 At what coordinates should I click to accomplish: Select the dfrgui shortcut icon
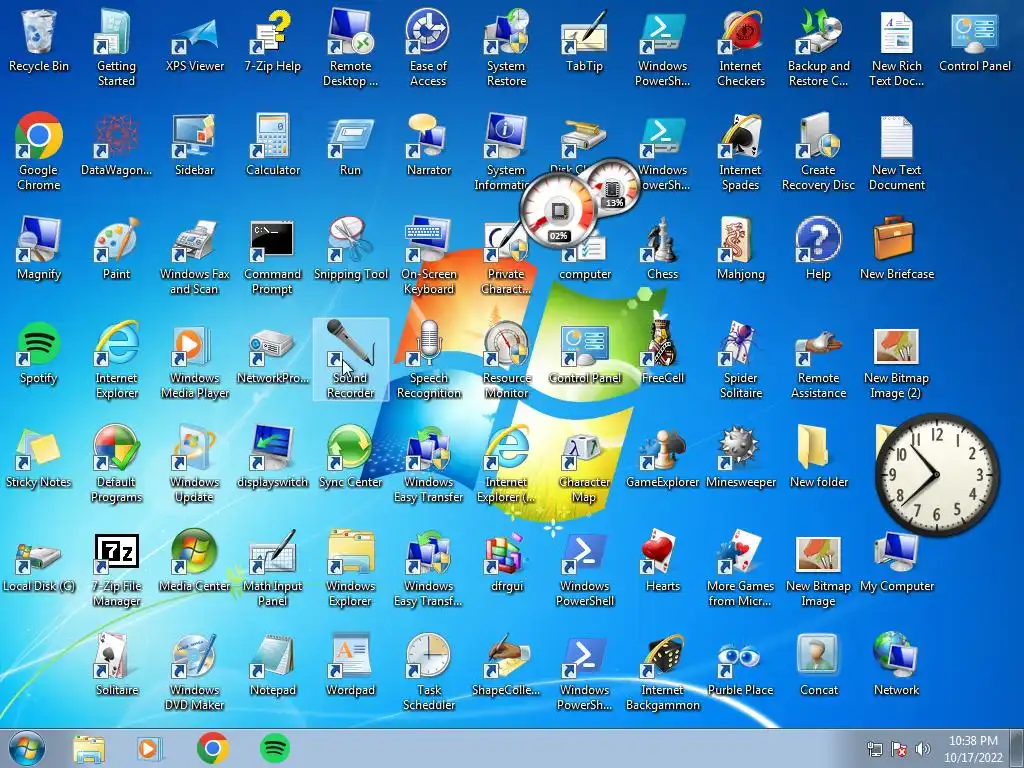(x=506, y=554)
